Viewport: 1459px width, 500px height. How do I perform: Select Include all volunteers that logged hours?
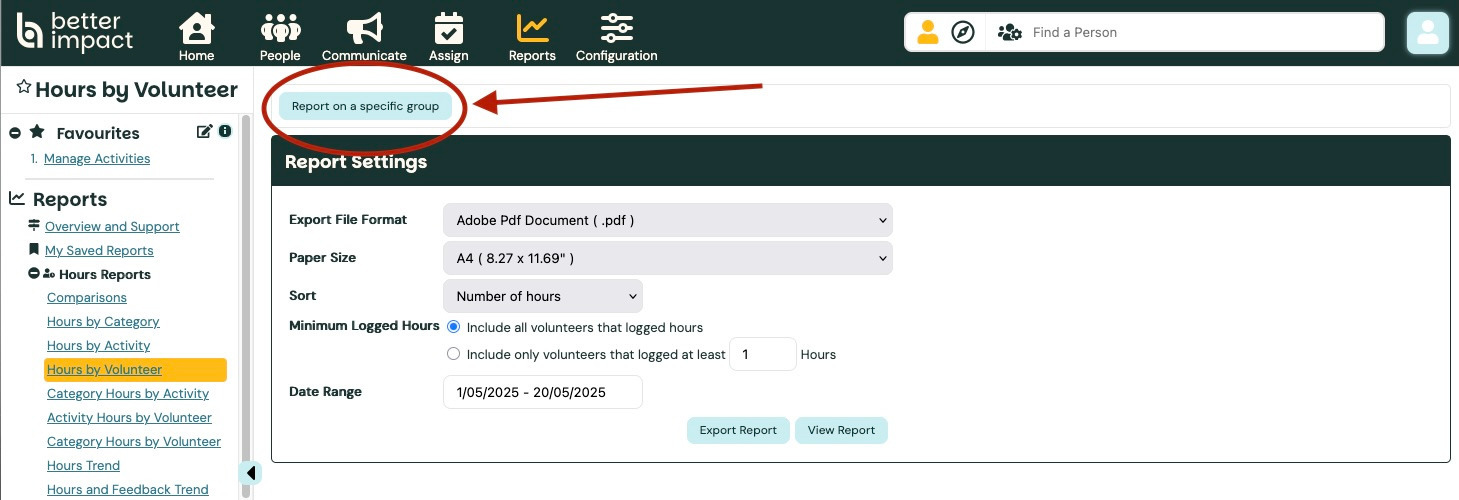click(x=454, y=327)
